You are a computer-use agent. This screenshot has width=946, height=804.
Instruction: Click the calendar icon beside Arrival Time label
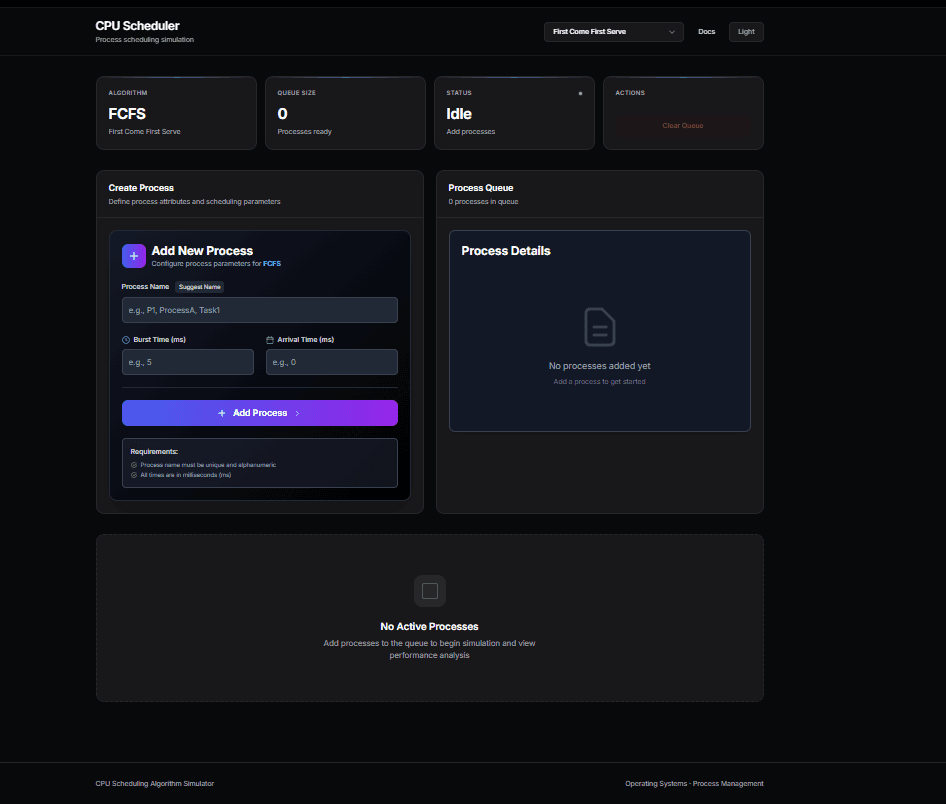[x=269, y=339]
